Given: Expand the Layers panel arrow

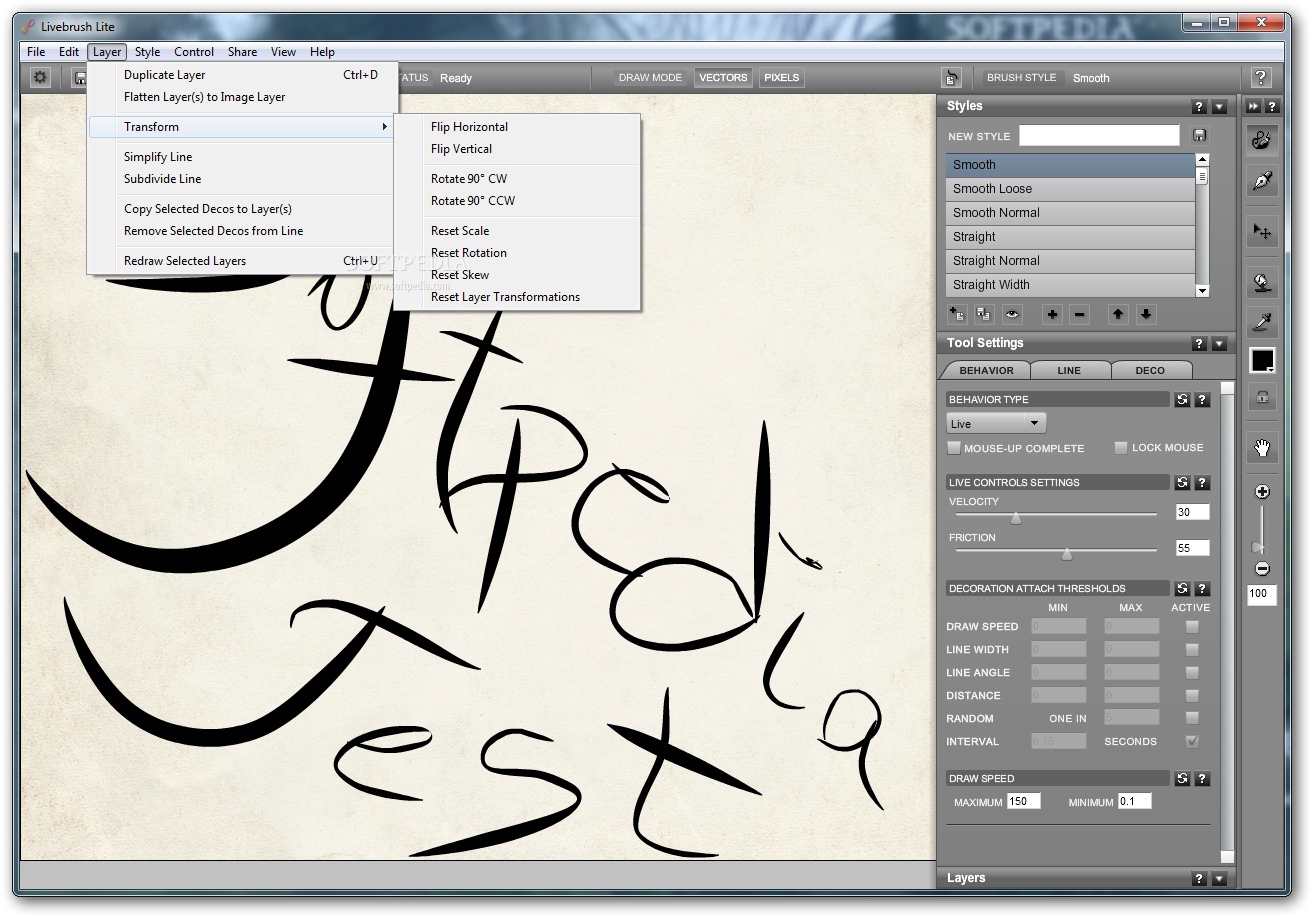Looking at the screenshot, I should tap(1219, 879).
